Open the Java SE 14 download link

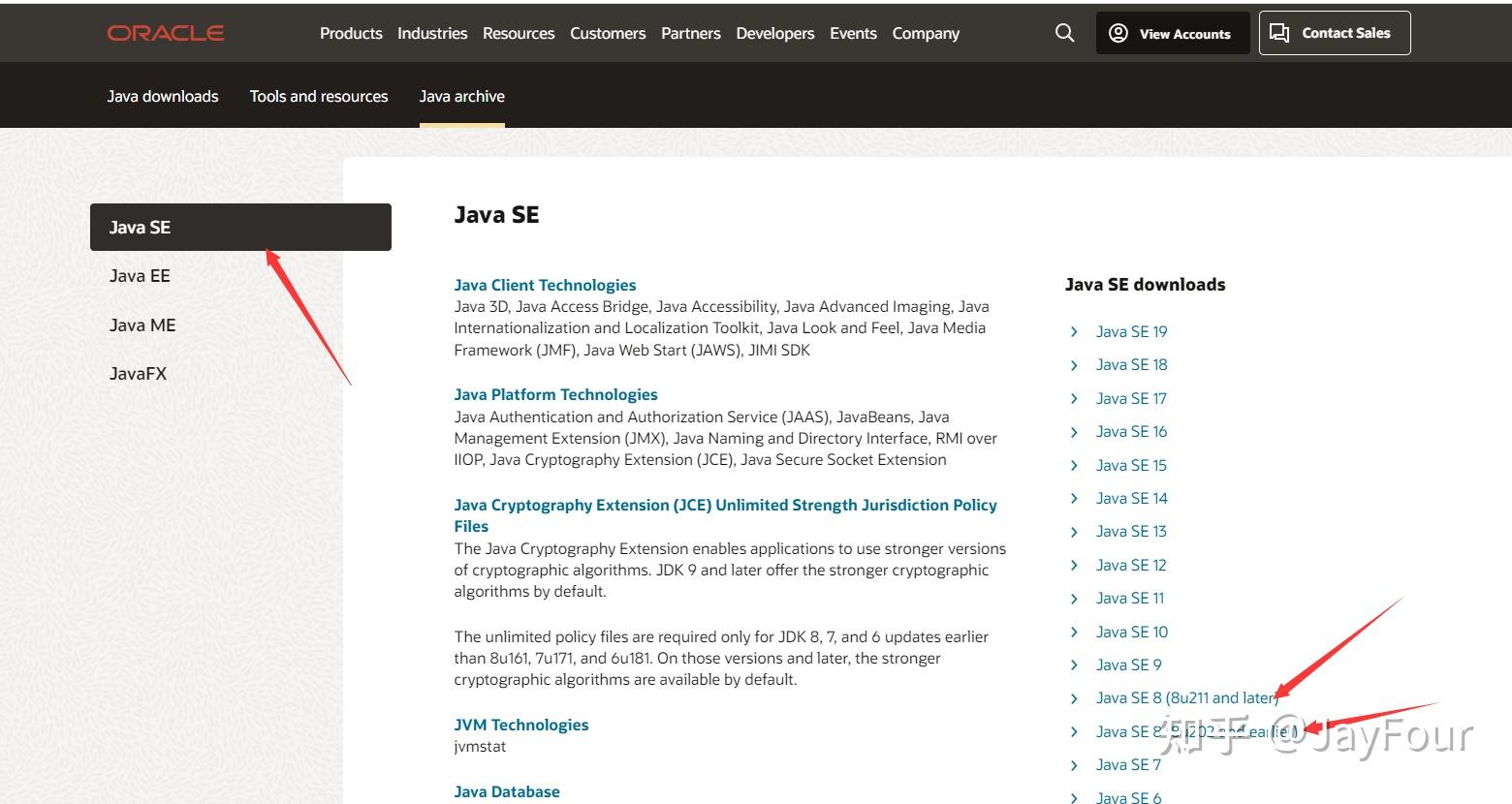pos(1131,498)
